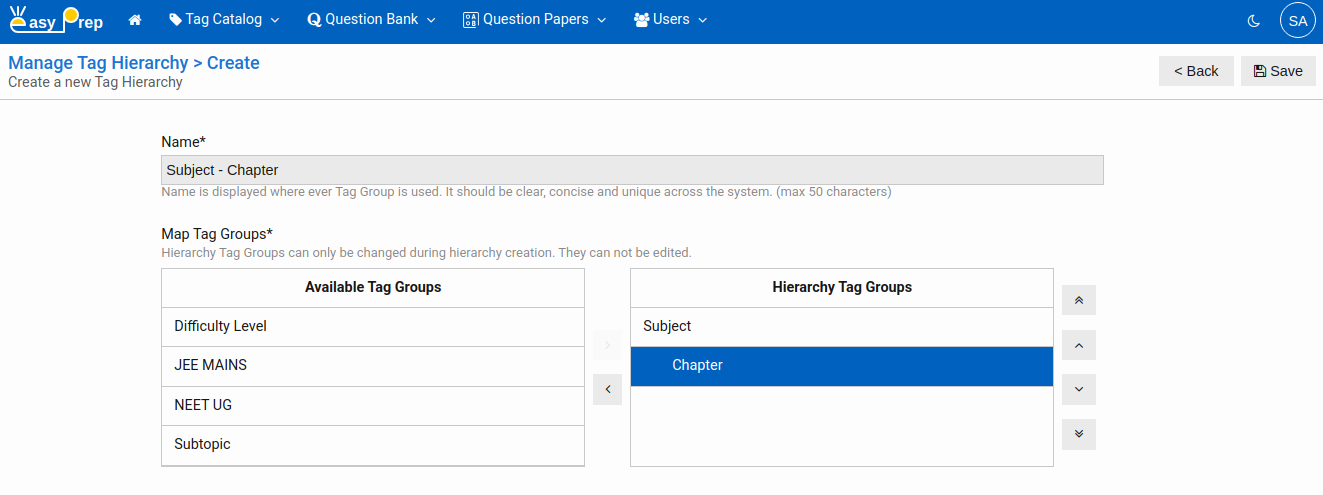Open the Question Bank menu

click(371, 19)
